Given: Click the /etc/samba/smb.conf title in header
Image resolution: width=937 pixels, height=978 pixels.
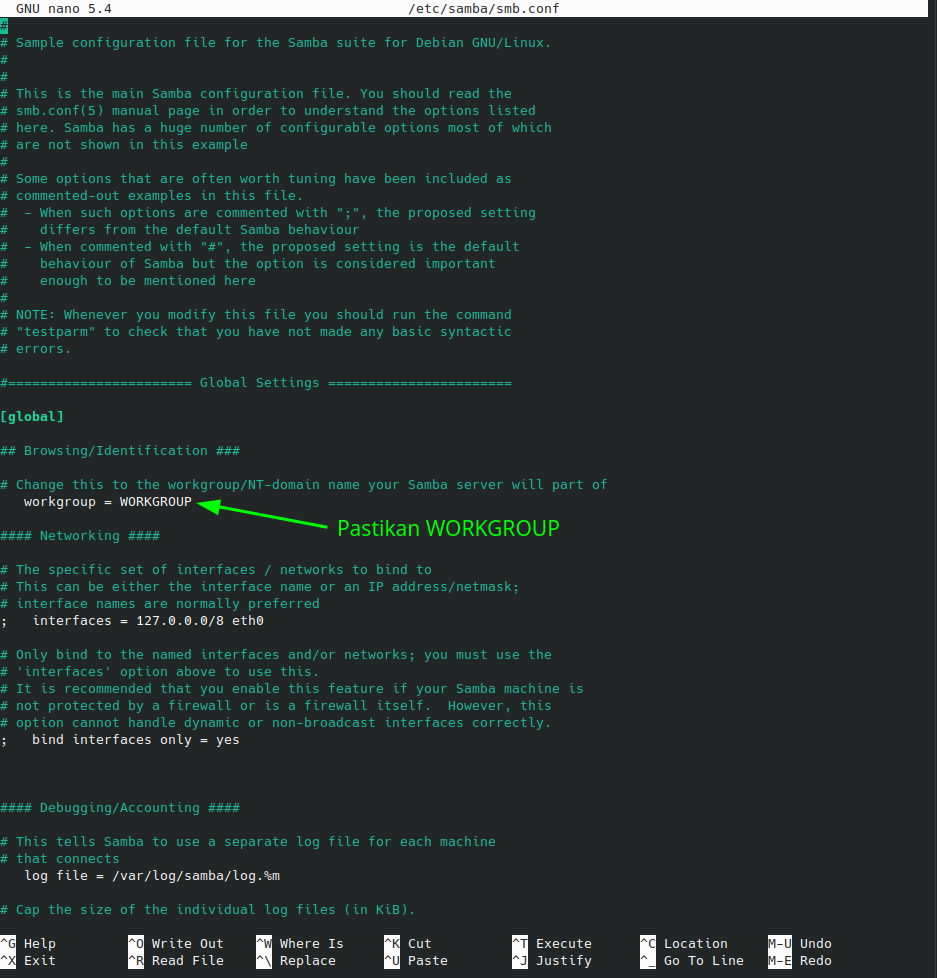Looking at the screenshot, I should point(483,8).
